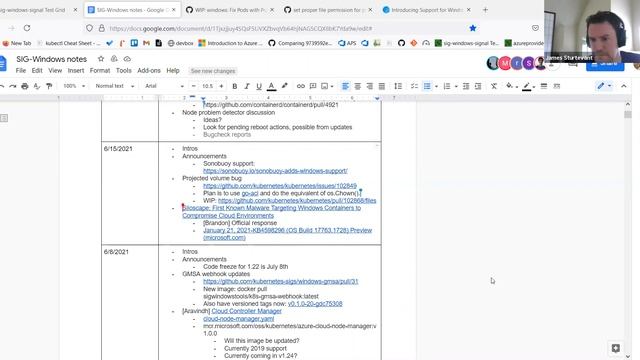Select the Paint format roller icon
The height and width of the screenshot is (360, 640).
pos(49,86)
